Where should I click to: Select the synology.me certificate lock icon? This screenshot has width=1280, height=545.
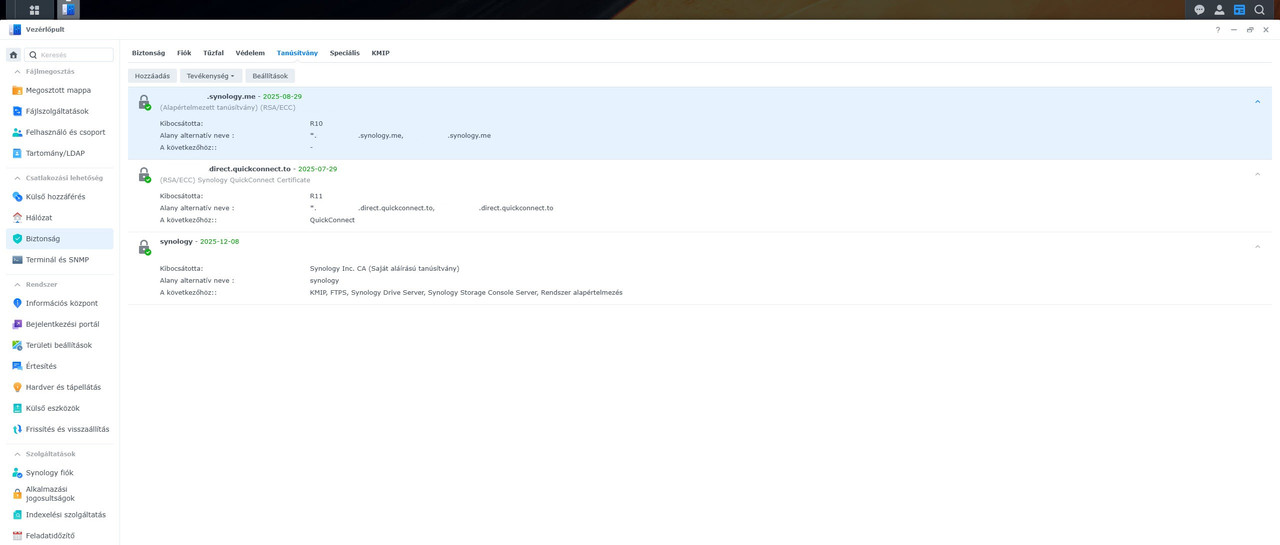(x=144, y=102)
